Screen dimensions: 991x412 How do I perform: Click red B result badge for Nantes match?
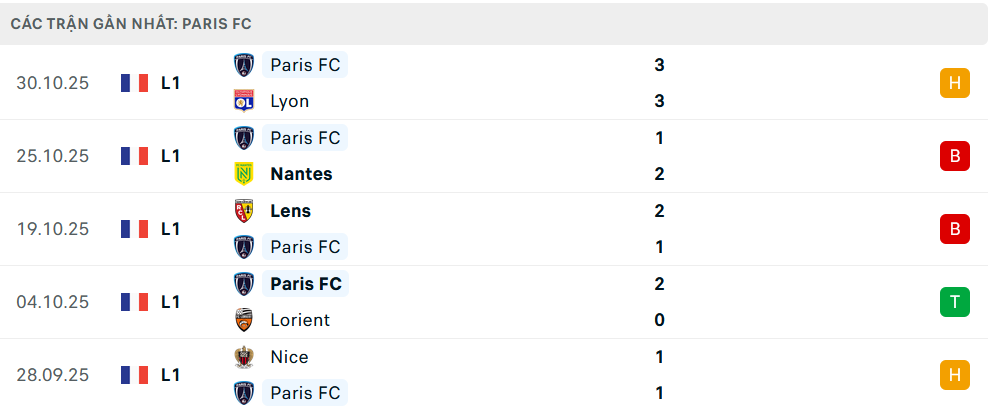pyautogui.click(x=954, y=156)
